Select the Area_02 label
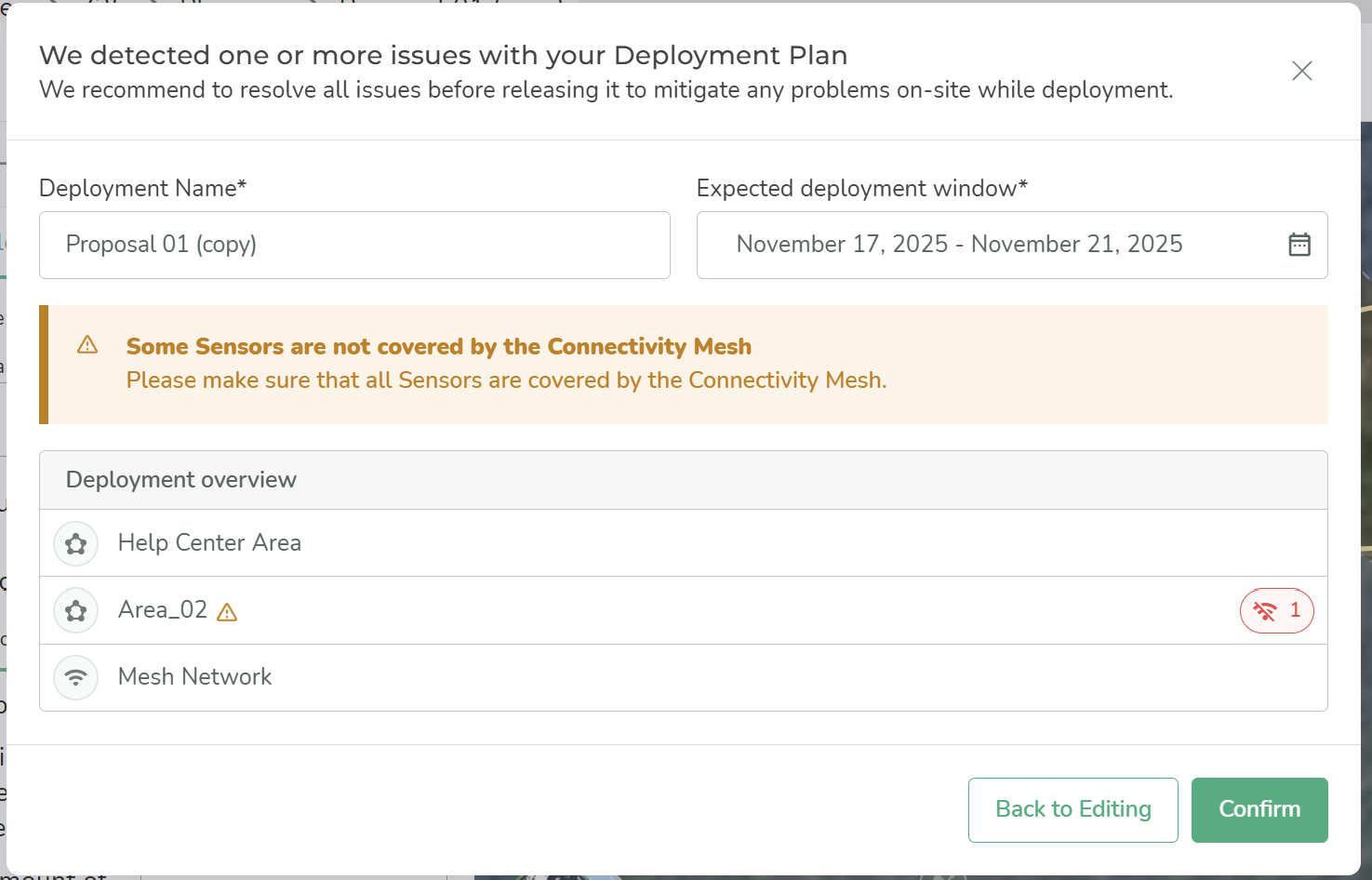 (x=163, y=610)
